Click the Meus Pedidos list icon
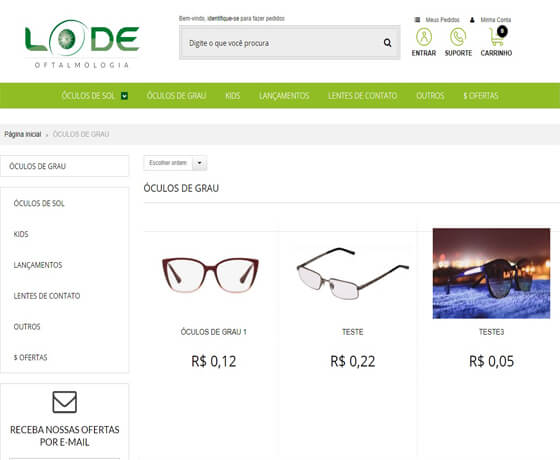The width and height of the screenshot is (560, 460). point(417,20)
